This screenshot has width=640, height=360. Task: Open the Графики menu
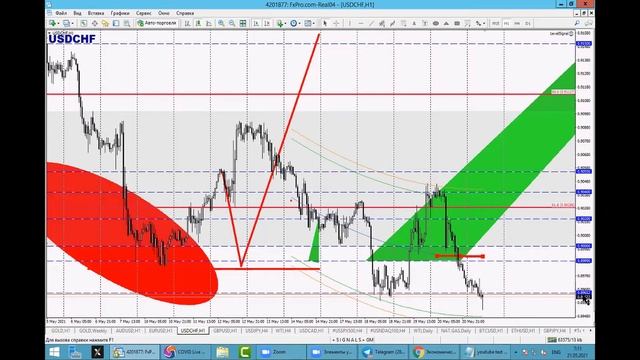click(x=120, y=13)
